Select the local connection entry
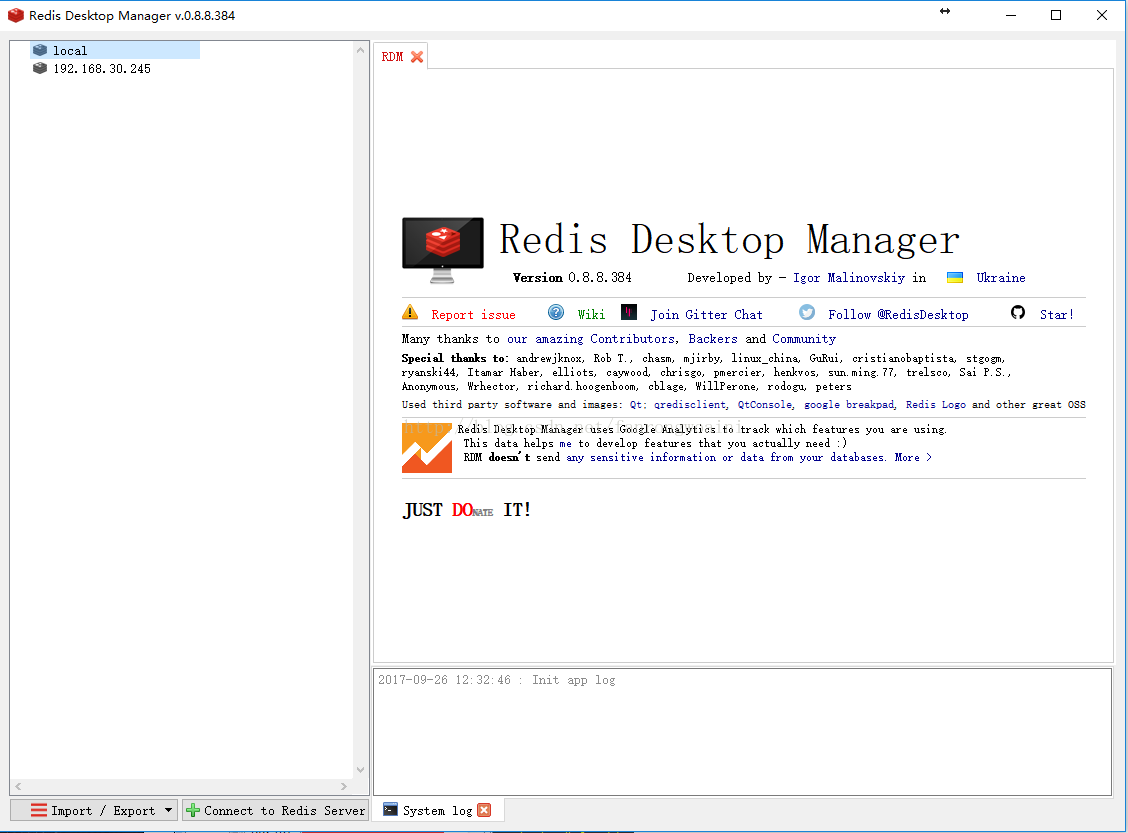This screenshot has width=1128, height=833. [x=115, y=50]
